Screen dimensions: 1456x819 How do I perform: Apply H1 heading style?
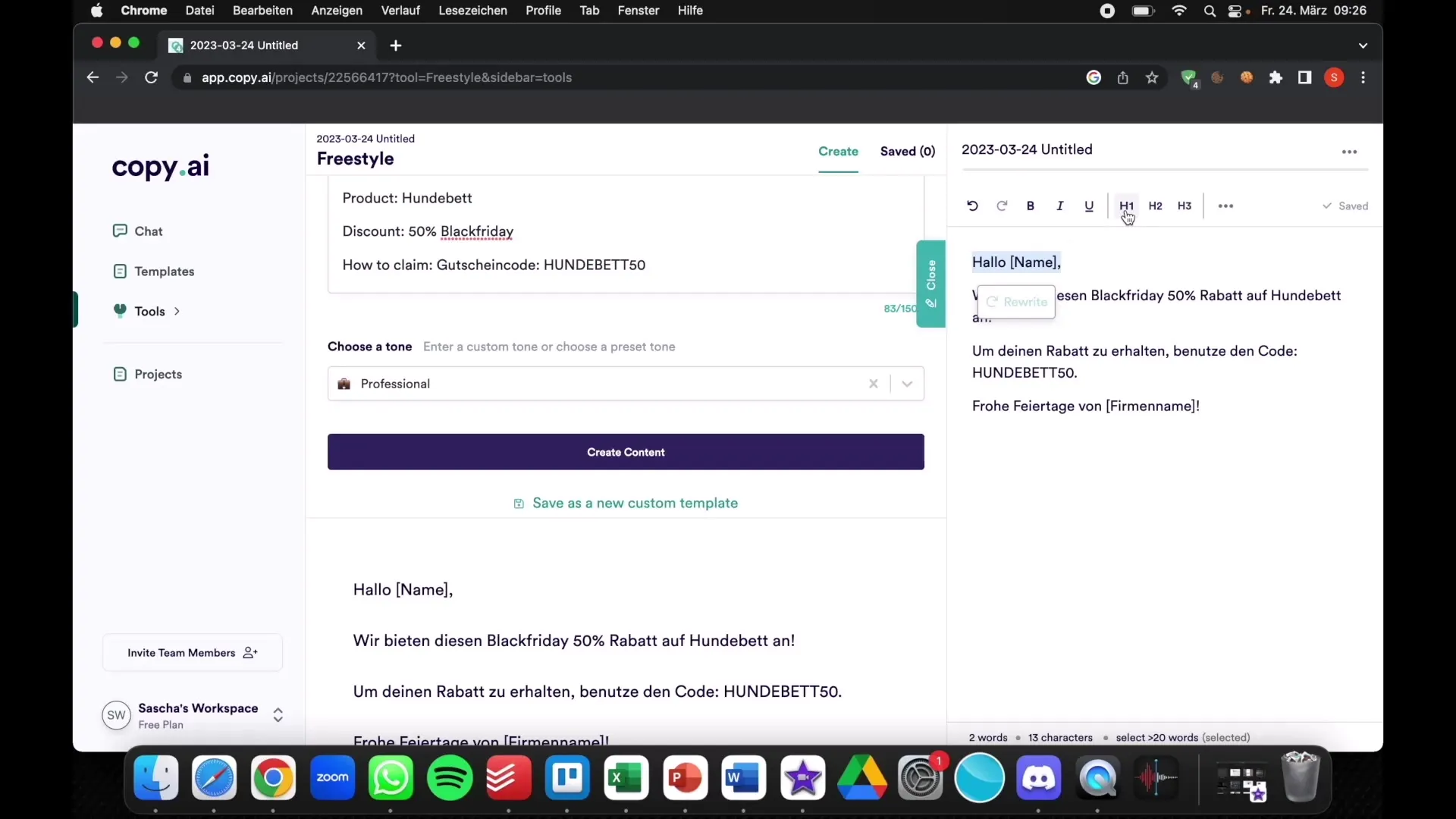(1126, 205)
